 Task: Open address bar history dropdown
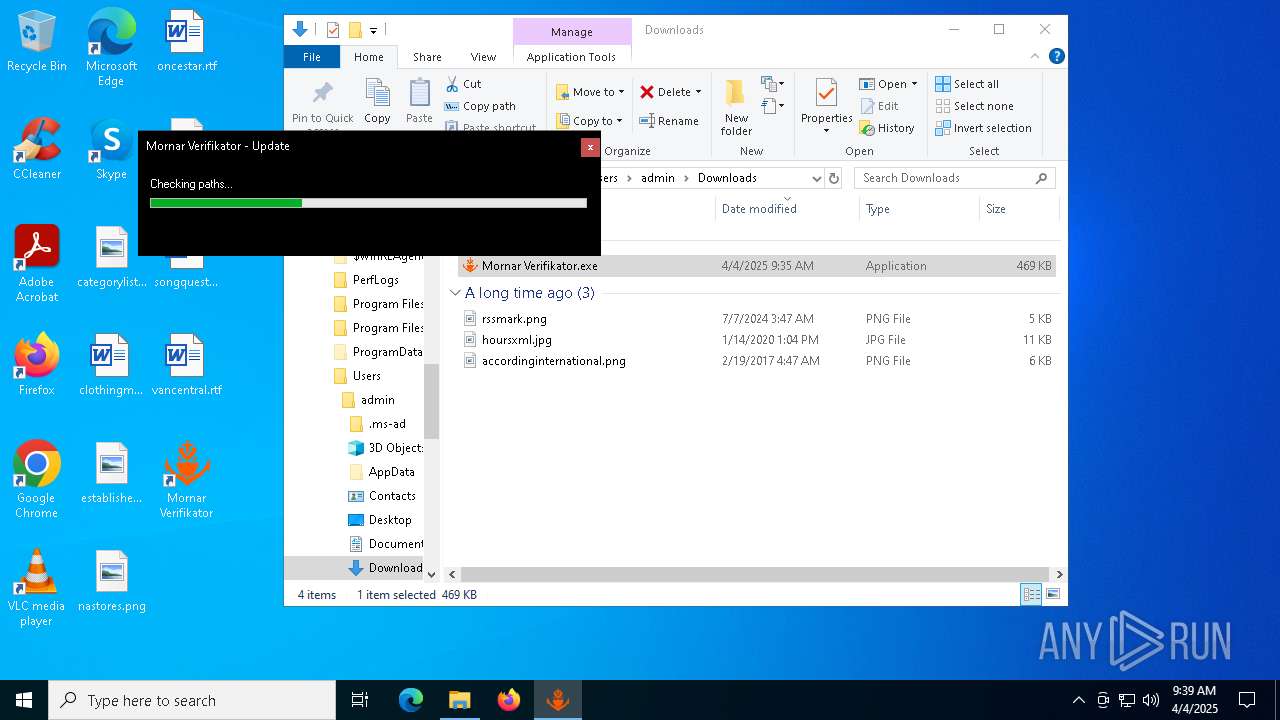[816, 178]
